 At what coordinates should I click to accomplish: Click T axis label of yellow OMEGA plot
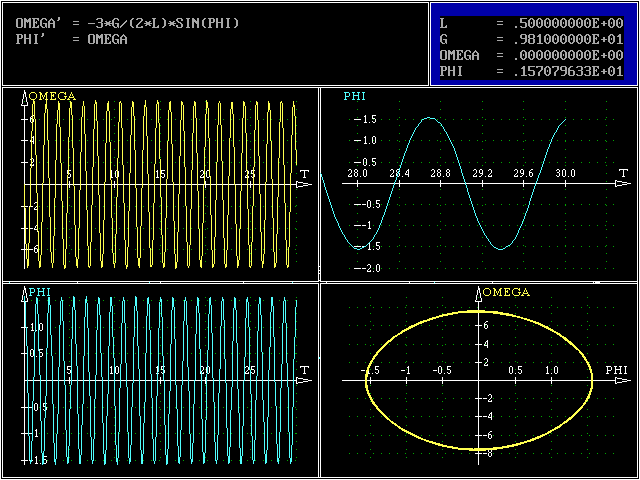304,175
